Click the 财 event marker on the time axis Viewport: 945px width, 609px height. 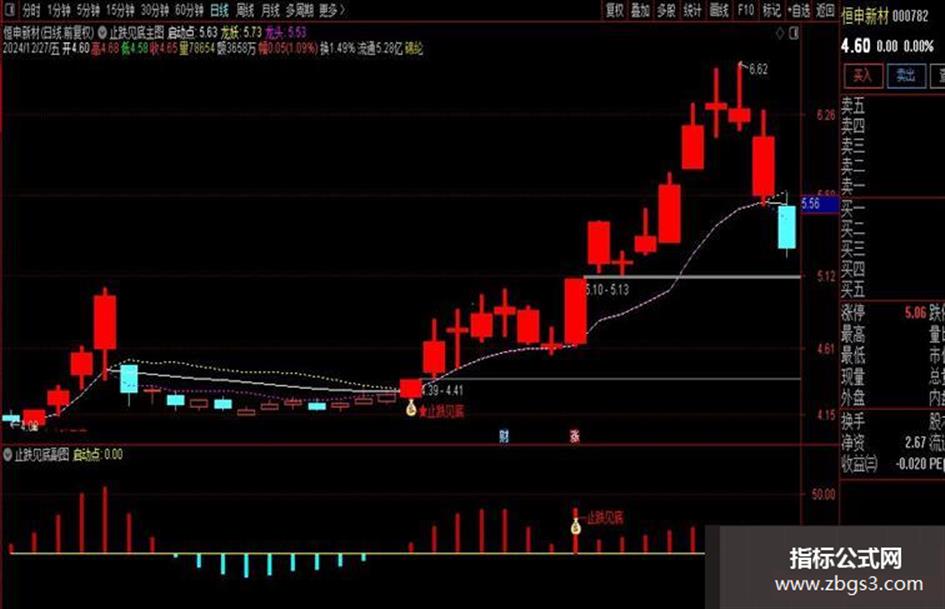coord(504,436)
